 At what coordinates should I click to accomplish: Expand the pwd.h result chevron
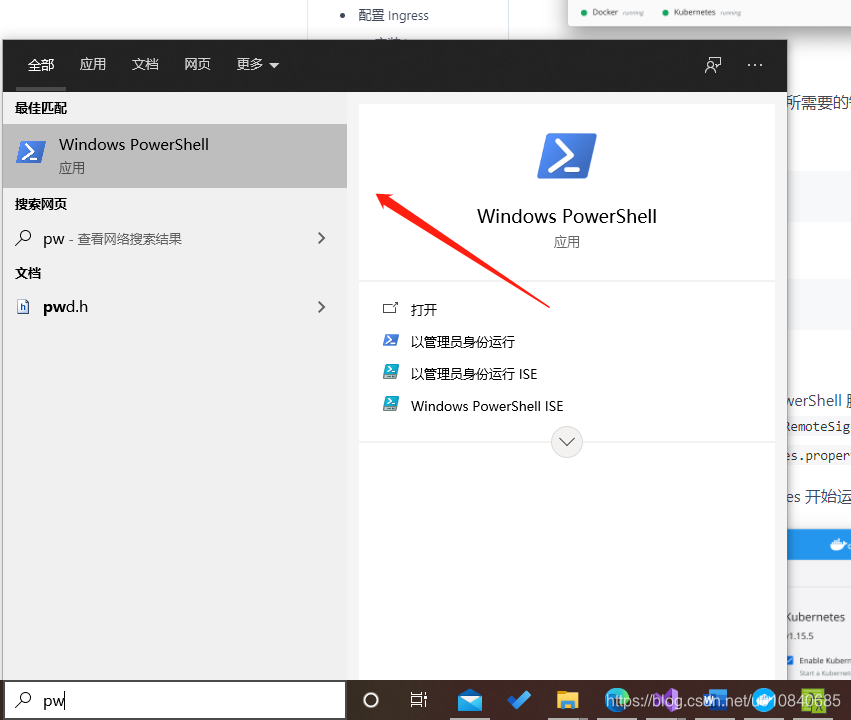pos(321,307)
